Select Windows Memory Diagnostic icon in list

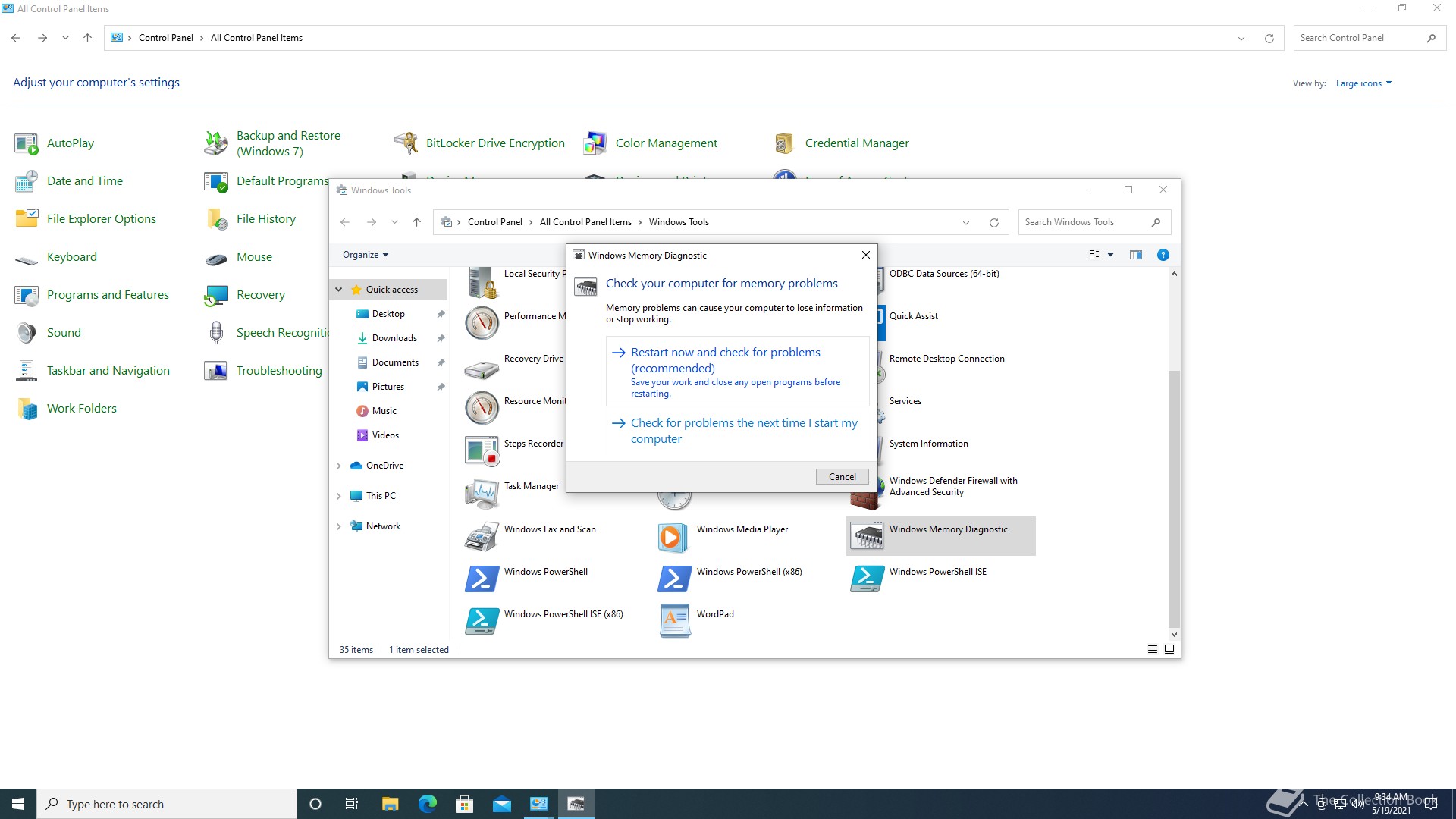[x=867, y=536]
